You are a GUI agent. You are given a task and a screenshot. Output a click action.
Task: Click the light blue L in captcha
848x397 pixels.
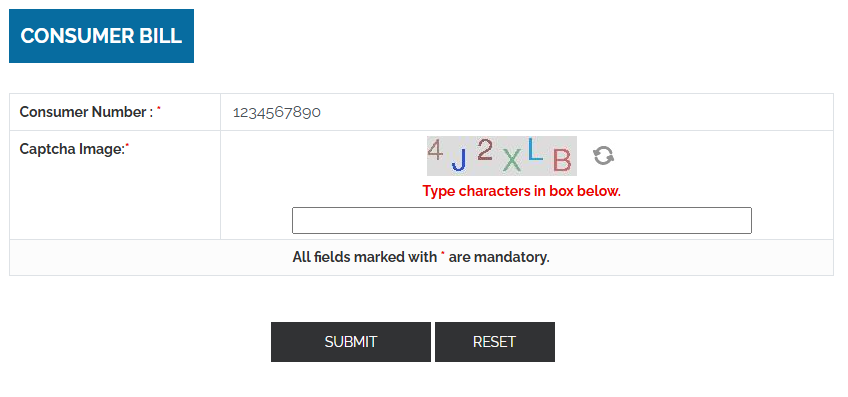click(x=535, y=150)
